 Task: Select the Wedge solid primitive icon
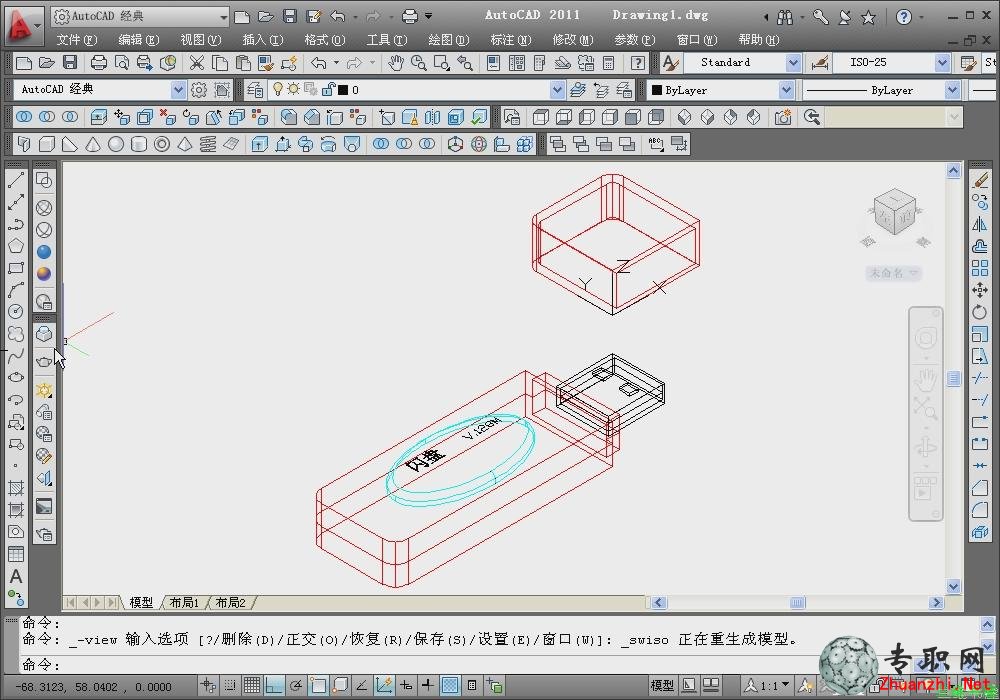click(x=70, y=145)
